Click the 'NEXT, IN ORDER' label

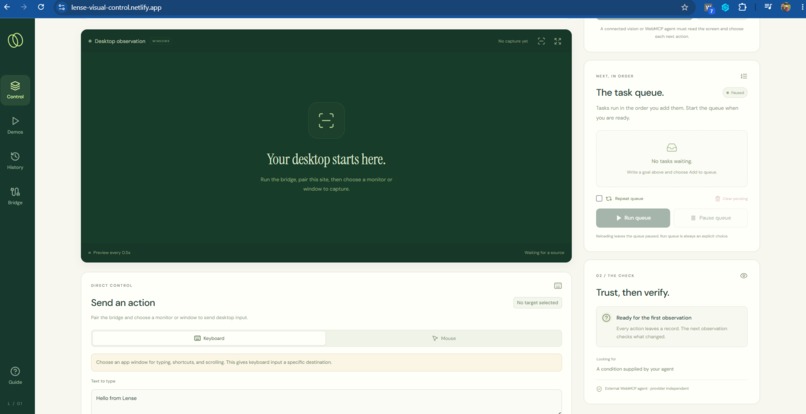click(x=615, y=76)
